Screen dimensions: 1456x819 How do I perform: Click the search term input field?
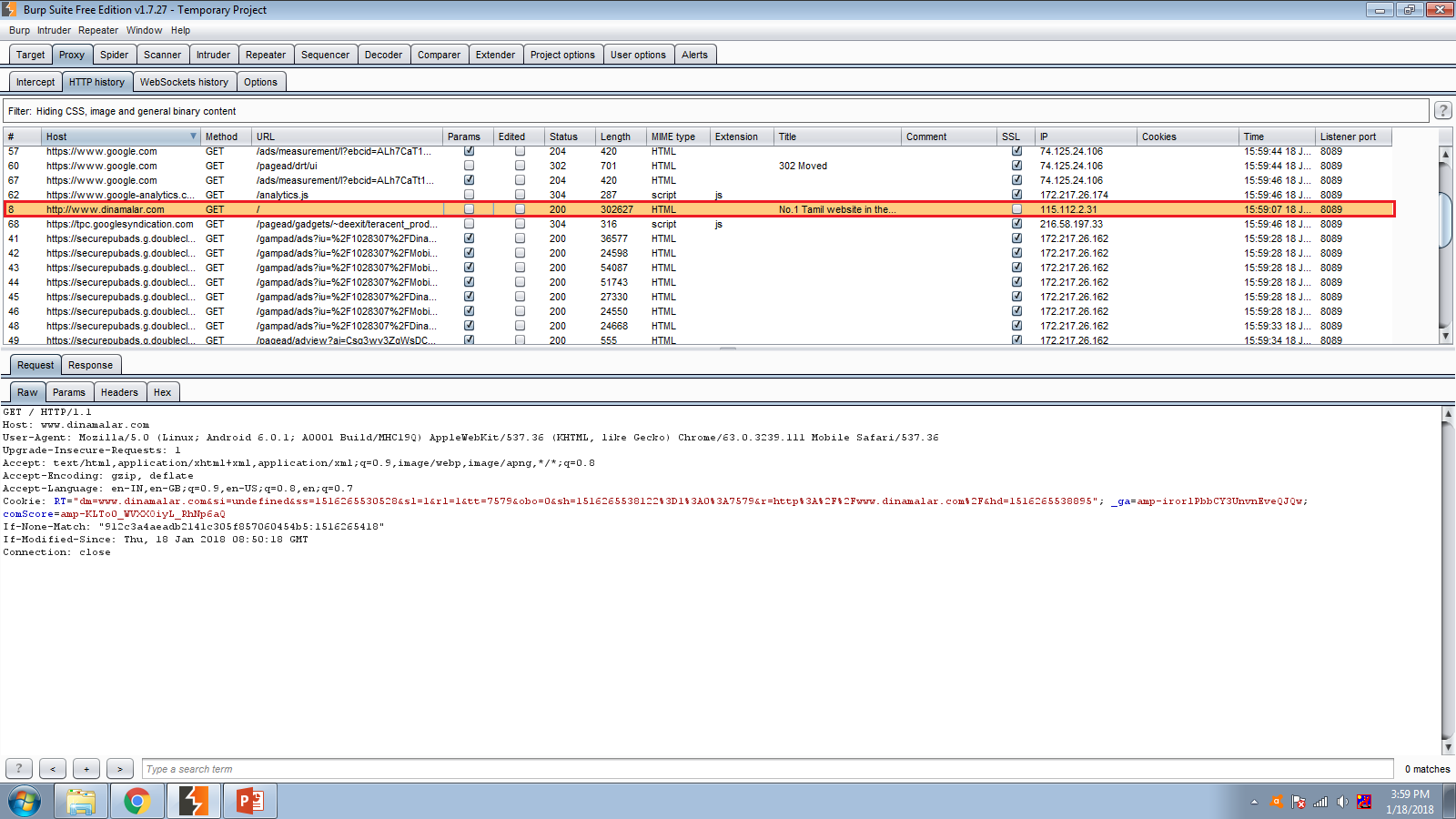point(767,769)
